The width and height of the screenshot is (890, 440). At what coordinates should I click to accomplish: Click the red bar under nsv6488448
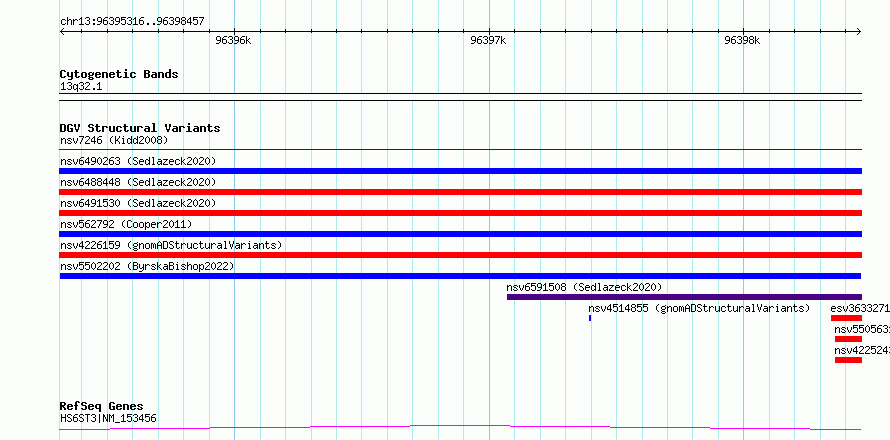pos(461,192)
